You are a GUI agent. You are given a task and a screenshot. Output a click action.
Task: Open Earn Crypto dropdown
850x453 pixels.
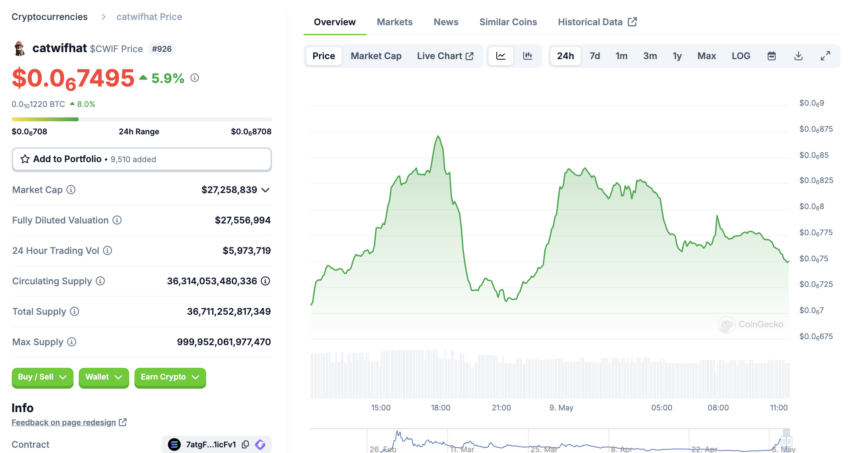coord(170,377)
